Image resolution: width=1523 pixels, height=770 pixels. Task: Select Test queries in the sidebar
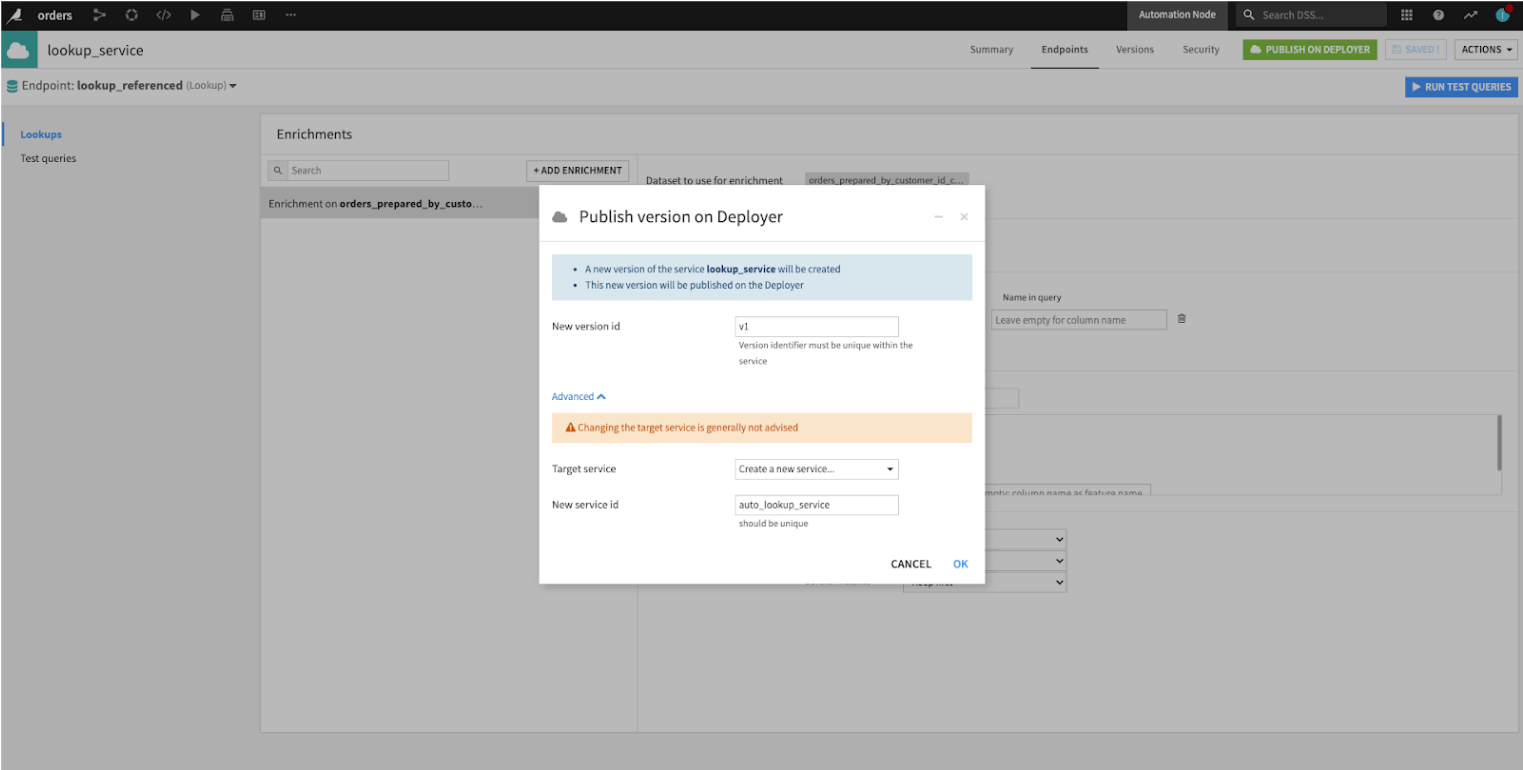(x=47, y=157)
